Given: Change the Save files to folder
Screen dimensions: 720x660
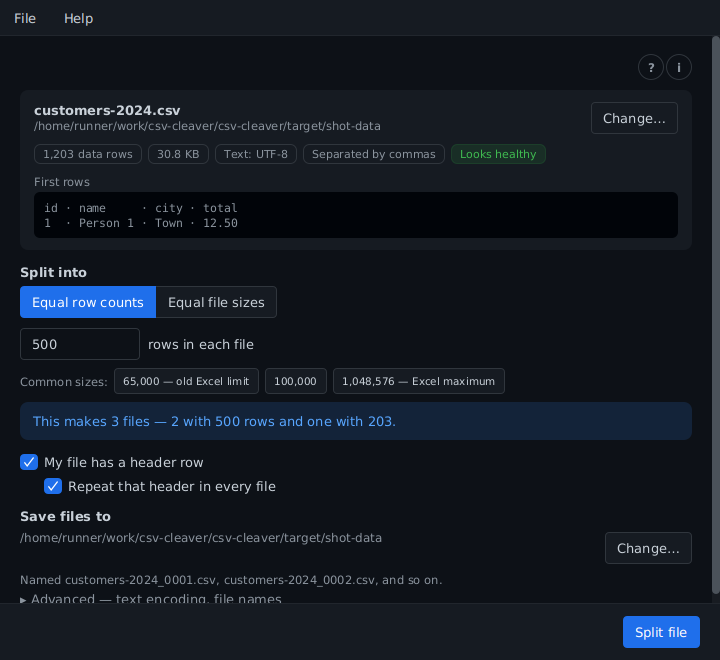Looking at the screenshot, I should pyautogui.click(x=648, y=548).
